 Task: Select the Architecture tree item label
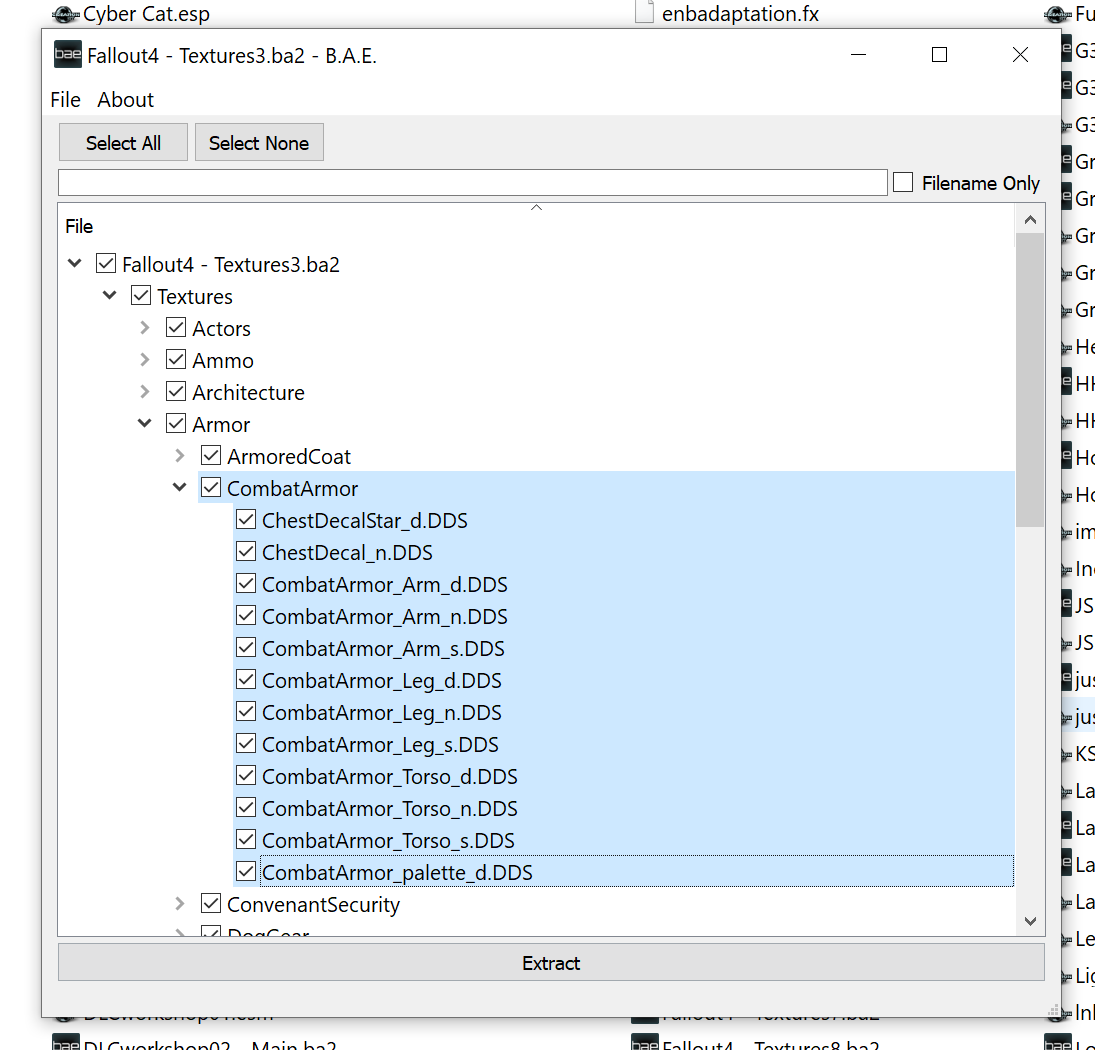click(249, 392)
